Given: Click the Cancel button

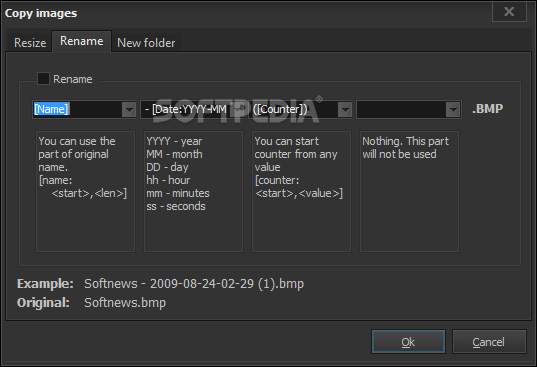Looking at the screenshot, I should 489,342.
